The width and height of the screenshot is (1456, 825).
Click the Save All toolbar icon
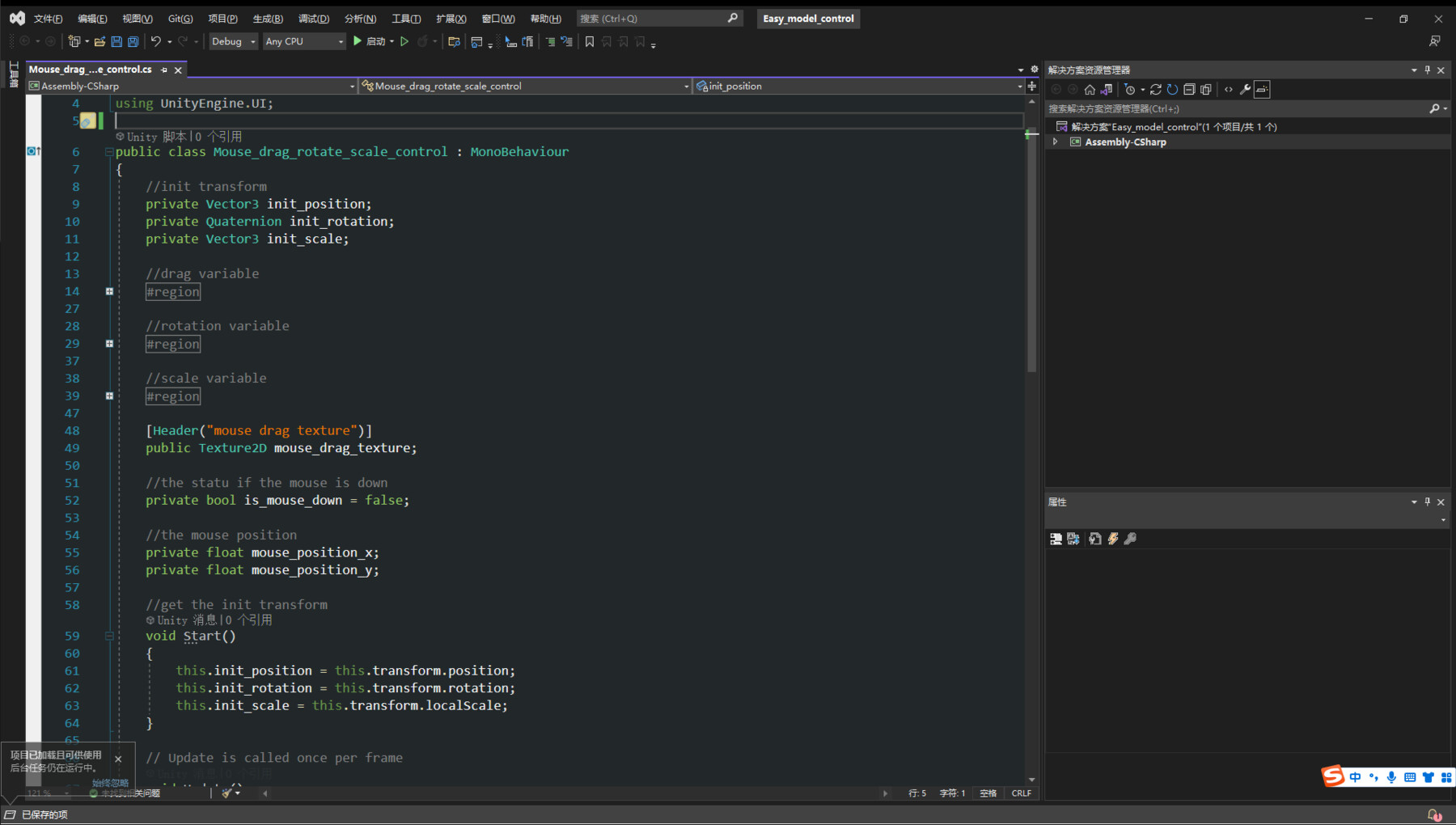(x=133, y=41)
